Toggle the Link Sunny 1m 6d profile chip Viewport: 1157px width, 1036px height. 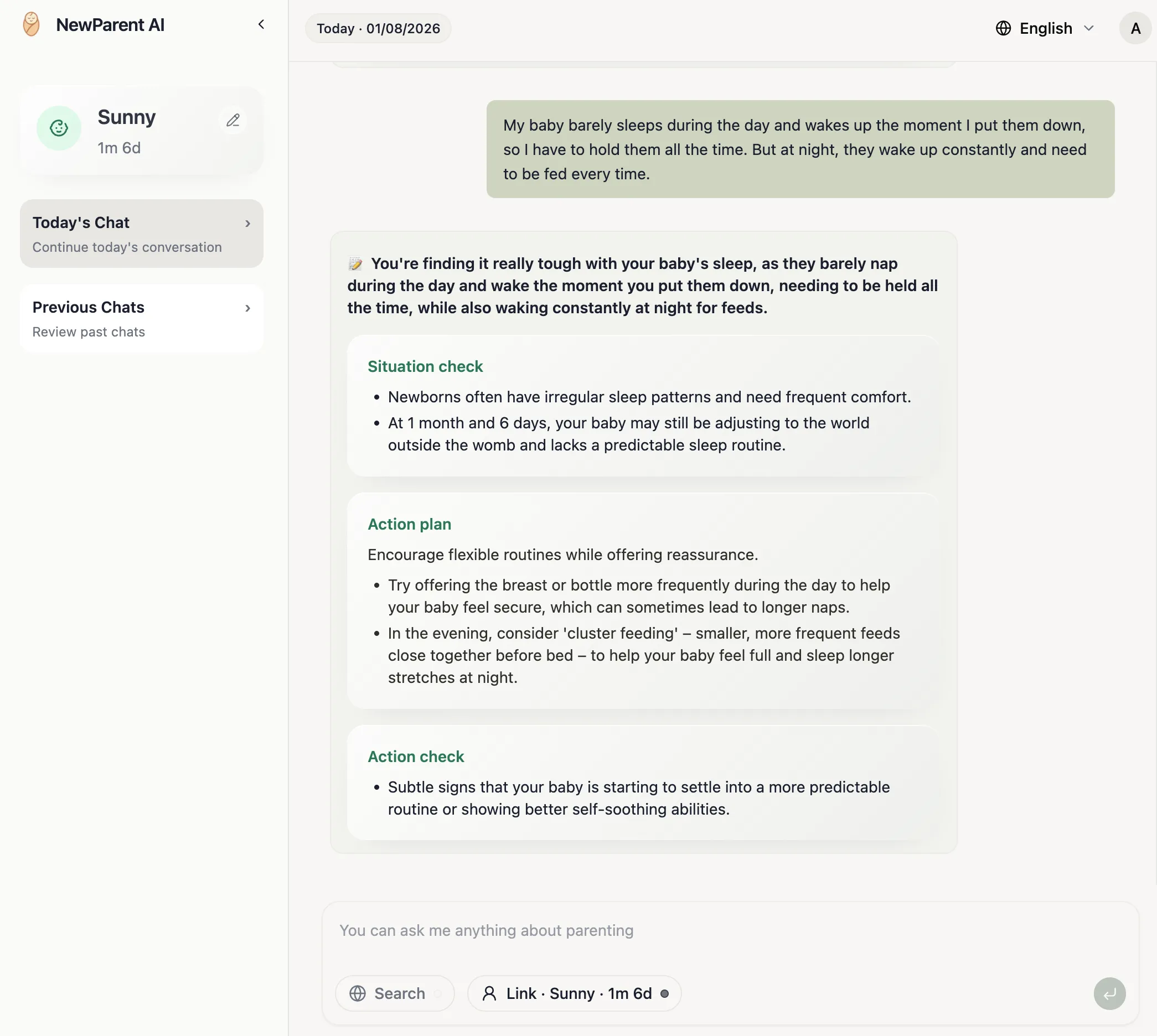575,993
